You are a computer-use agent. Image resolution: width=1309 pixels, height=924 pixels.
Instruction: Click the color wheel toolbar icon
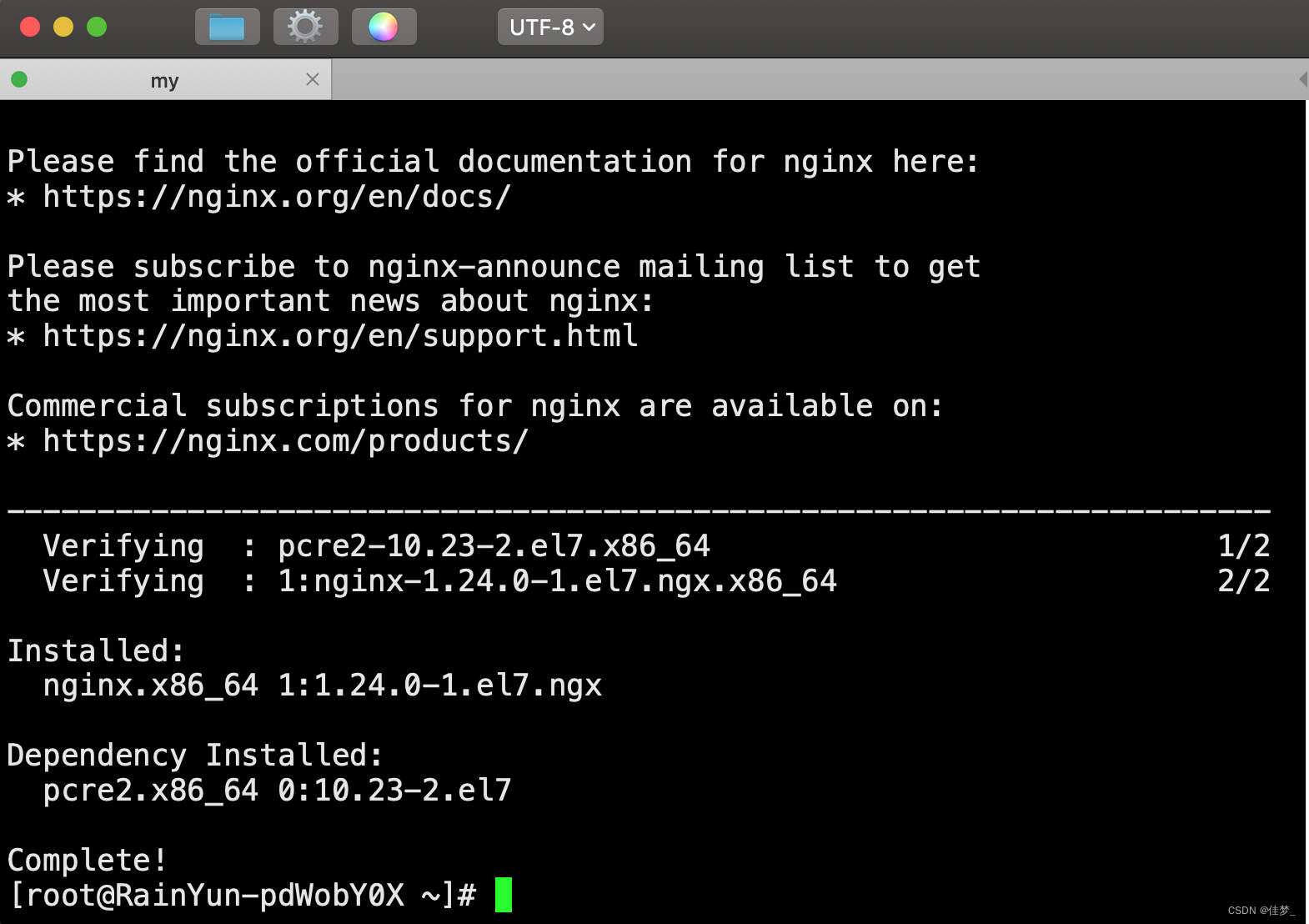384,26
